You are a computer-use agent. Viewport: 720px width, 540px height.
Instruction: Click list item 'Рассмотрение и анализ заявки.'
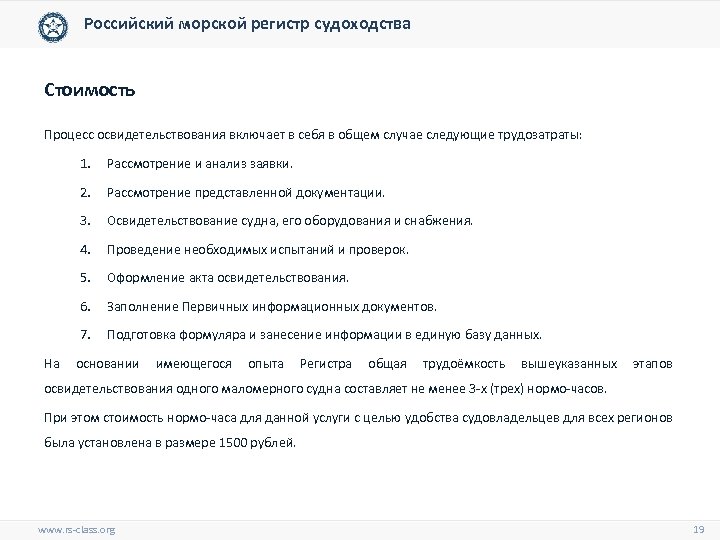point(200,164)
